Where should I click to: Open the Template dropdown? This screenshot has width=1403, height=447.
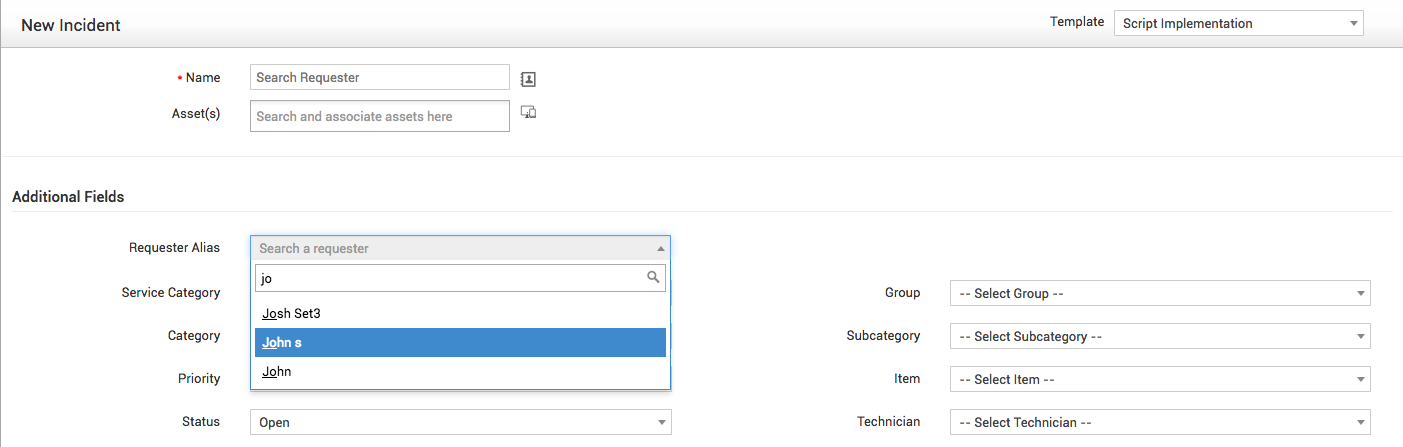coord(1239,23)
